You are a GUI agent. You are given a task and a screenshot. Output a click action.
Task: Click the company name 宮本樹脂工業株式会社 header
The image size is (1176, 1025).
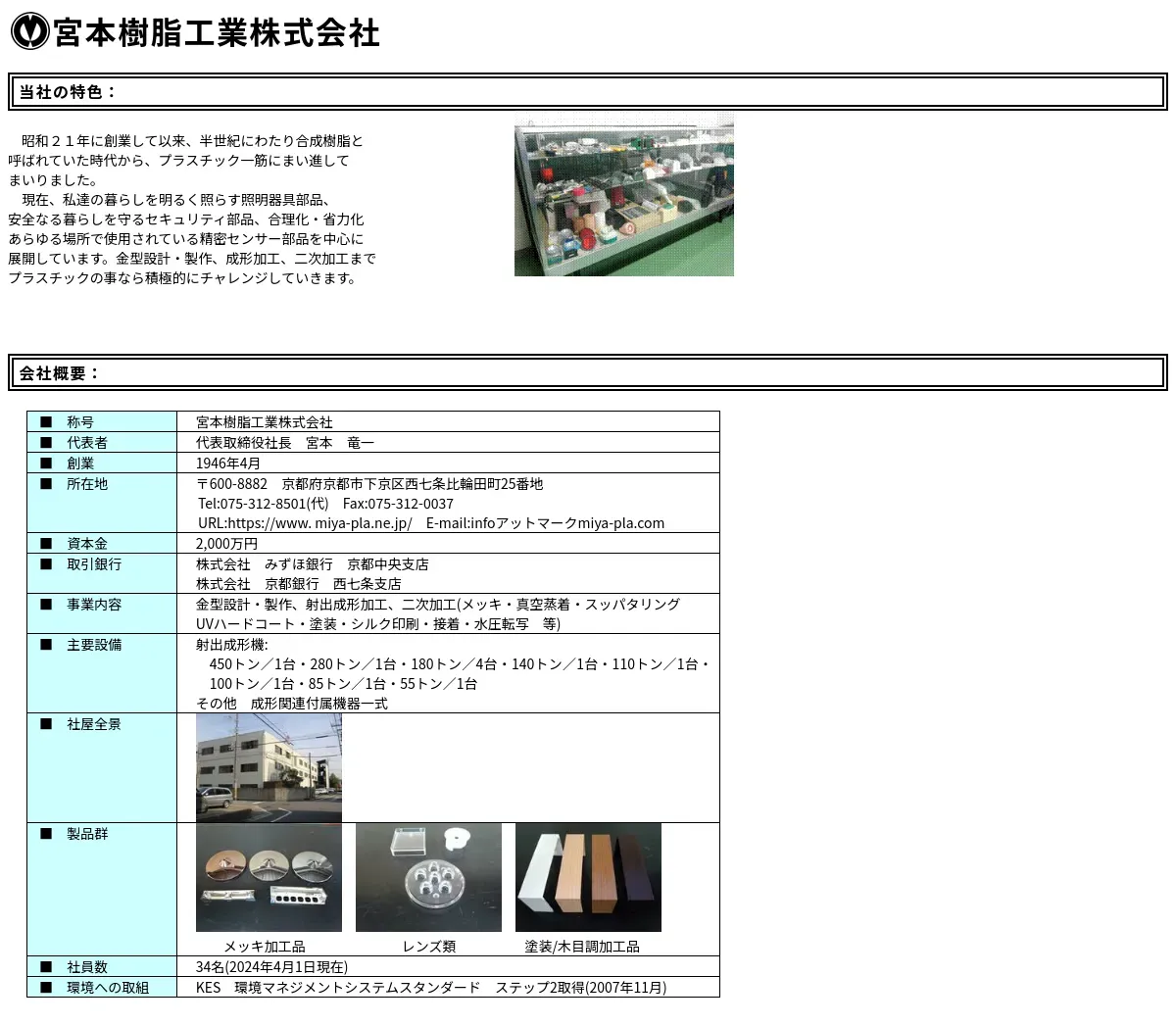point(217,32)
